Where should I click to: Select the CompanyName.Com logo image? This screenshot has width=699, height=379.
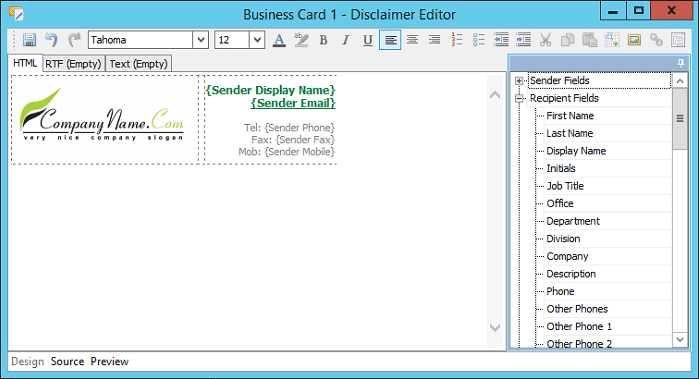pyautogui.click(x=102, y=115)
